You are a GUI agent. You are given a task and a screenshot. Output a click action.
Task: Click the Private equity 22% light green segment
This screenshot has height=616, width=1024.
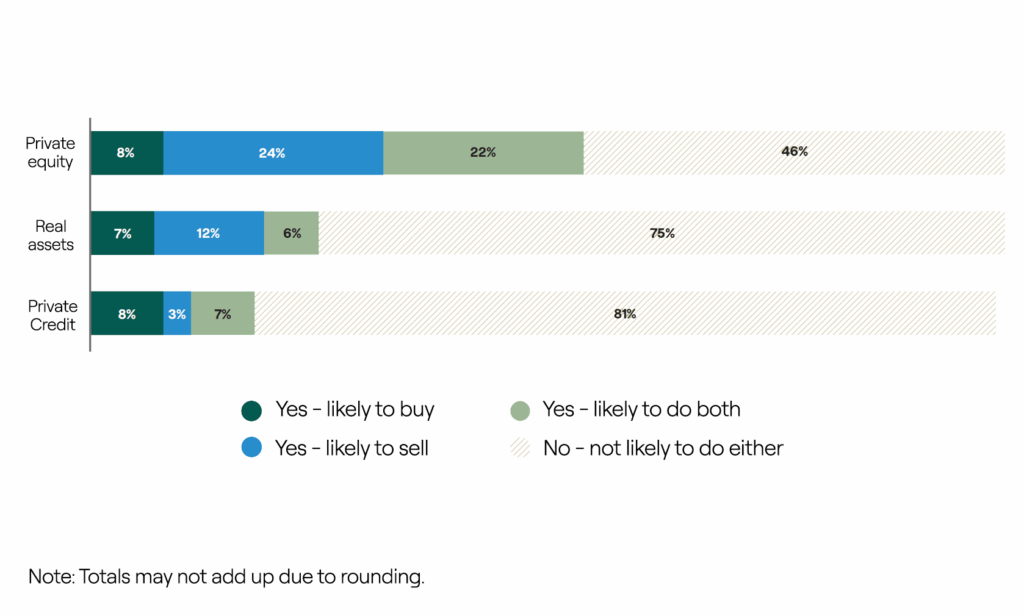click(483, 153)
